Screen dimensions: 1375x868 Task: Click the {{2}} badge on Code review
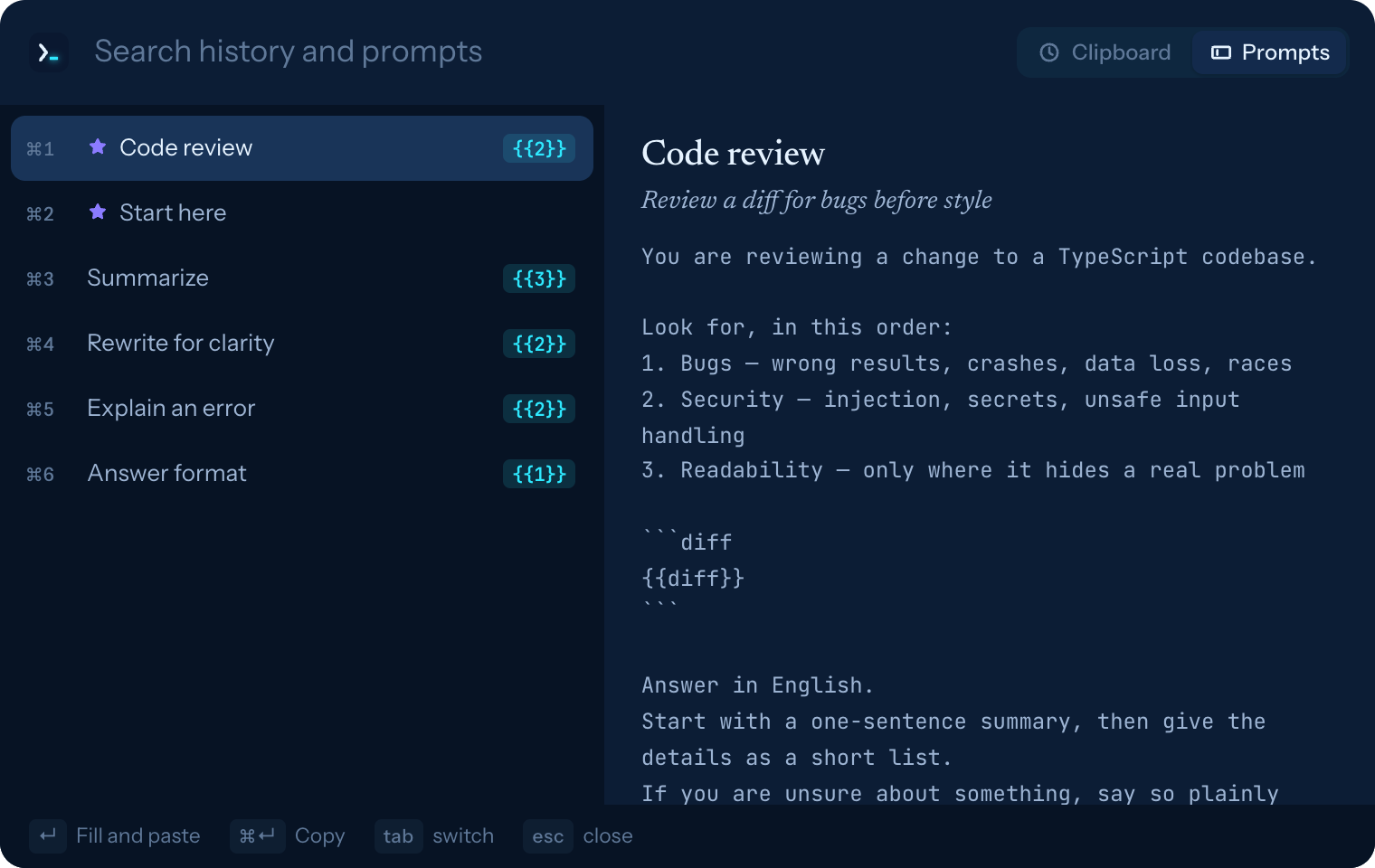click(539, 148)
